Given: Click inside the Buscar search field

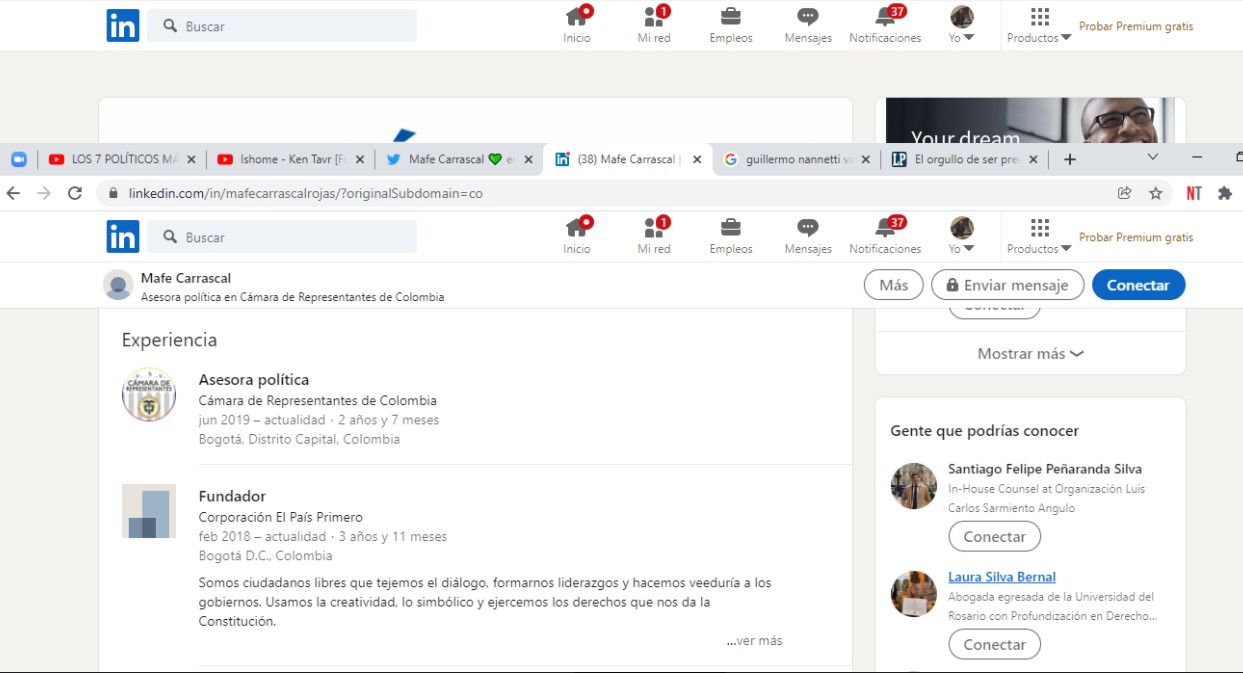Looking at the screenshot, I should pyautogui.click(x=282, y=236).
